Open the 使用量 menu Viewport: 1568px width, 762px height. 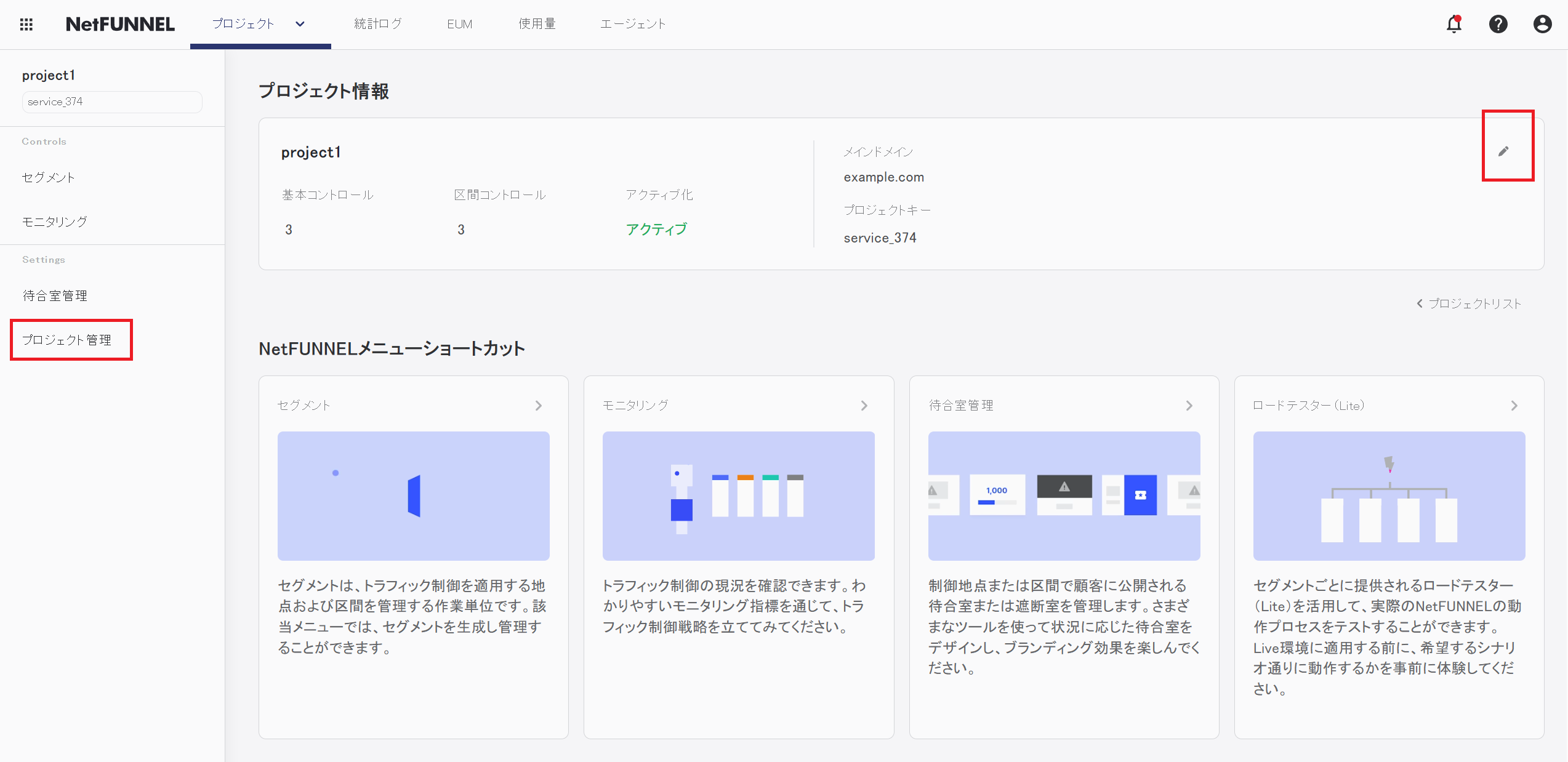point(536,23)
